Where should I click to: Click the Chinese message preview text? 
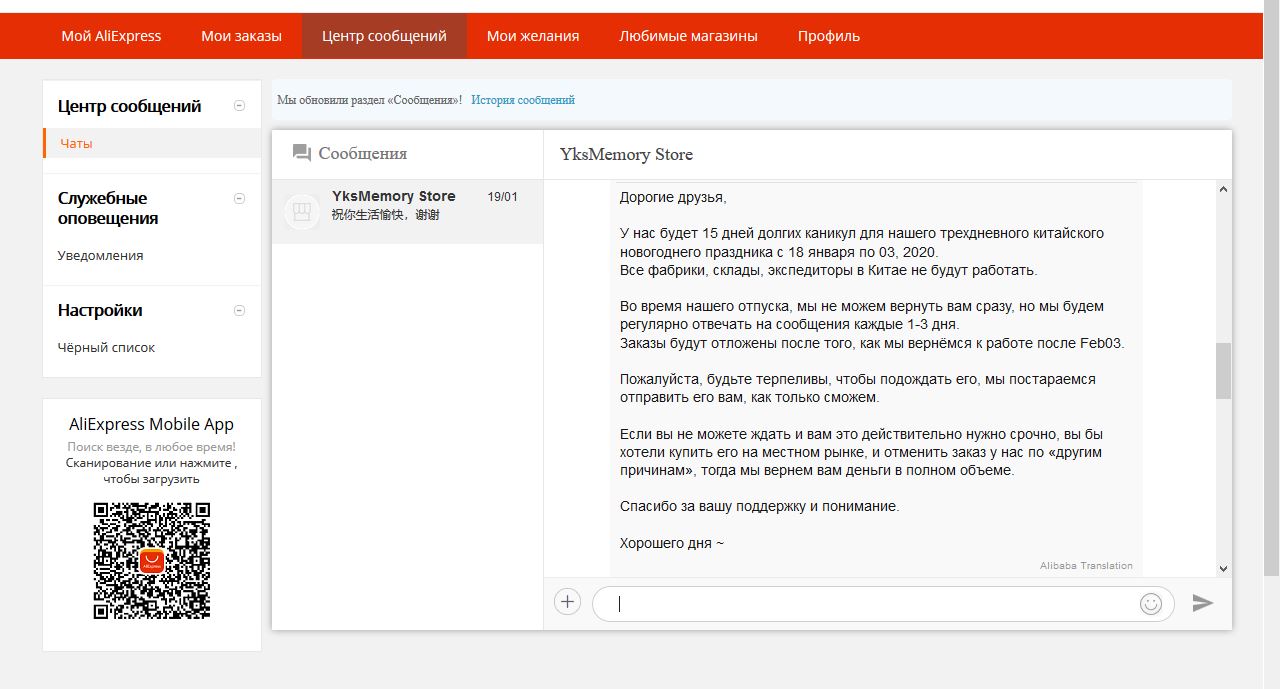385,215
